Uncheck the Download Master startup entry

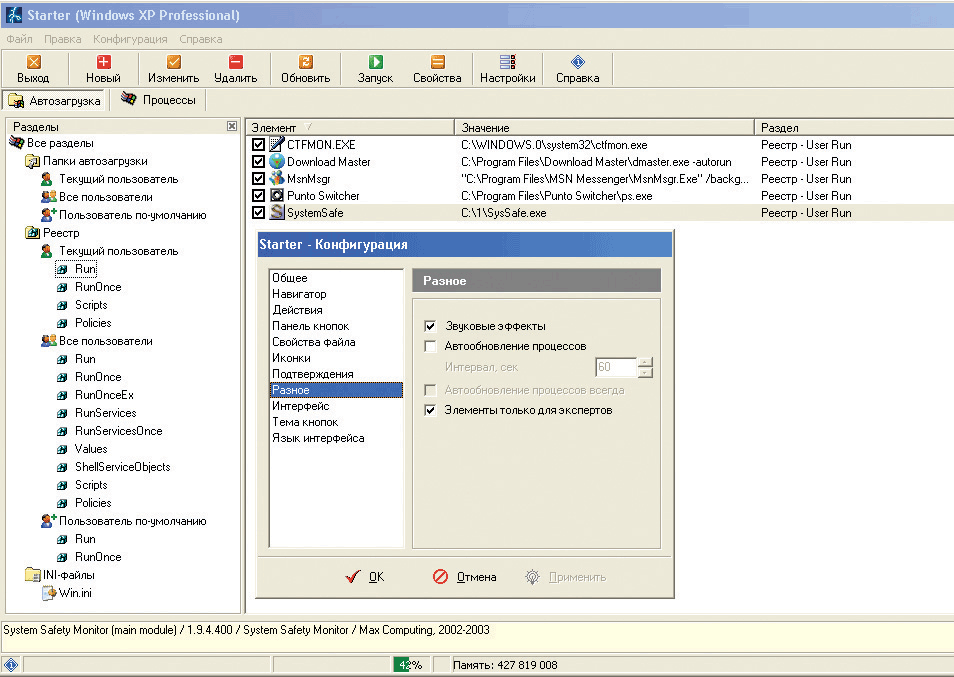[259, 162]
